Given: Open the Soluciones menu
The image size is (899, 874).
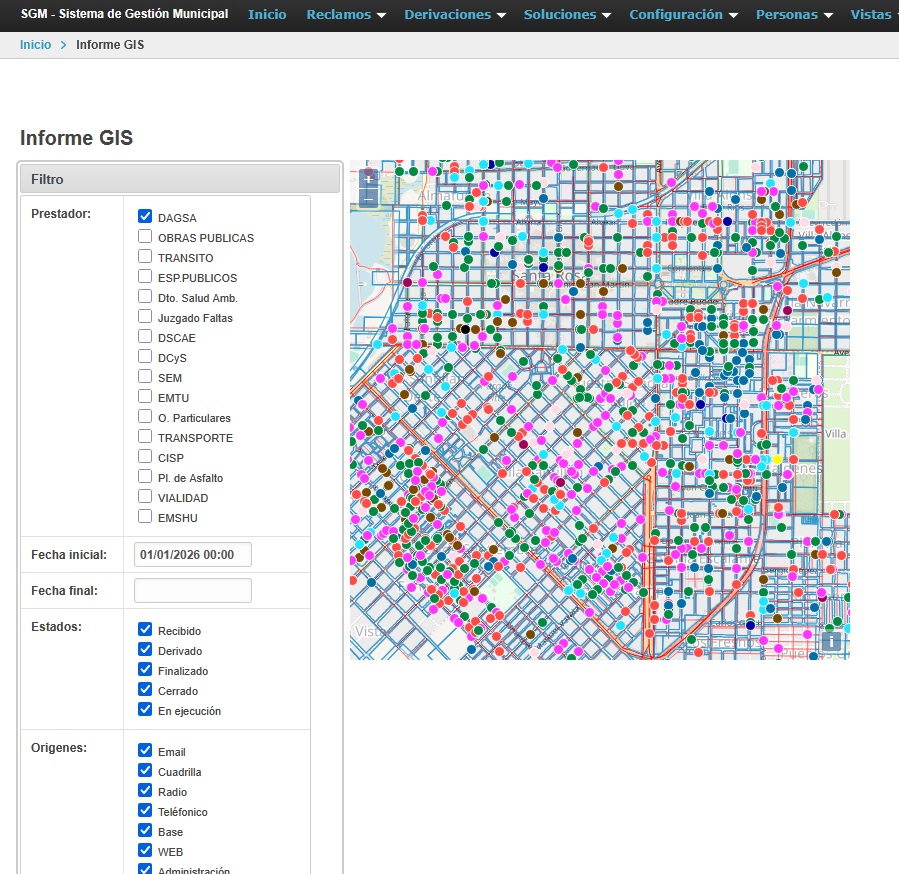Looking at the screenshot, I should pos(567,15).
